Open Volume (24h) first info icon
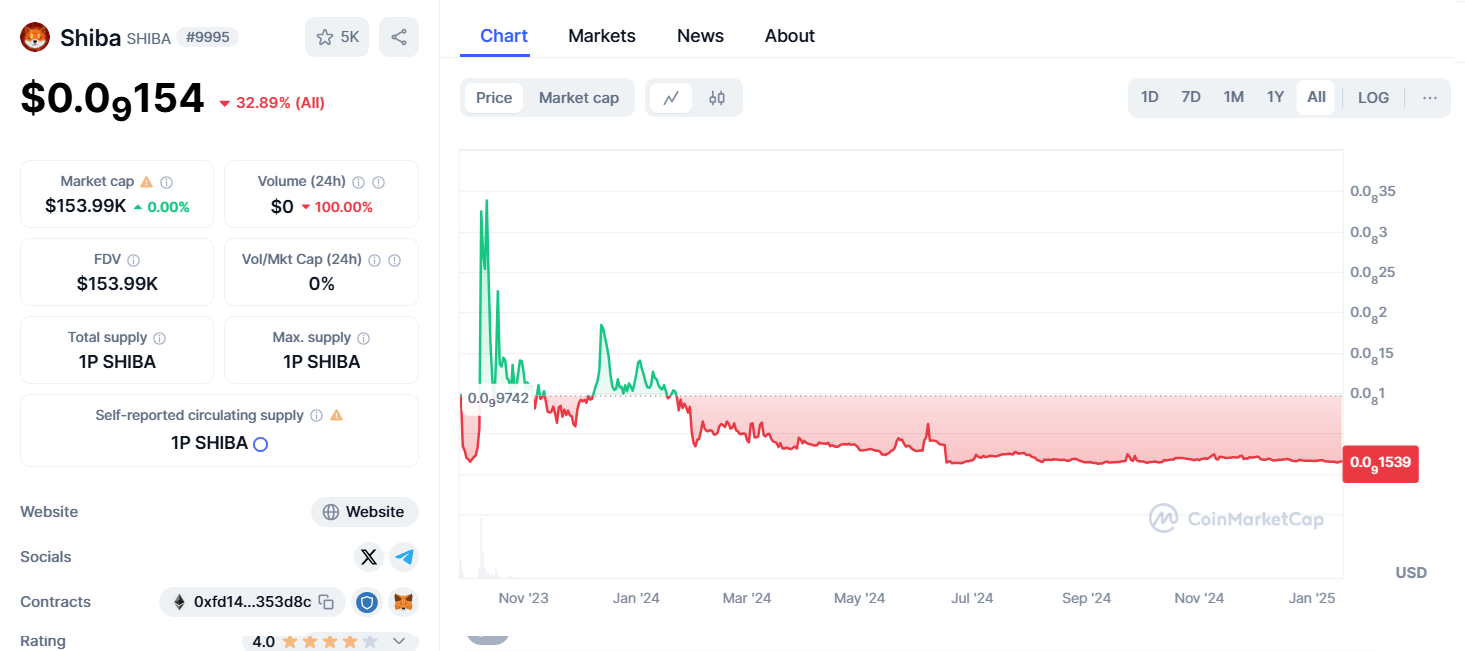The image size is (1465, 651). [358, 182]
